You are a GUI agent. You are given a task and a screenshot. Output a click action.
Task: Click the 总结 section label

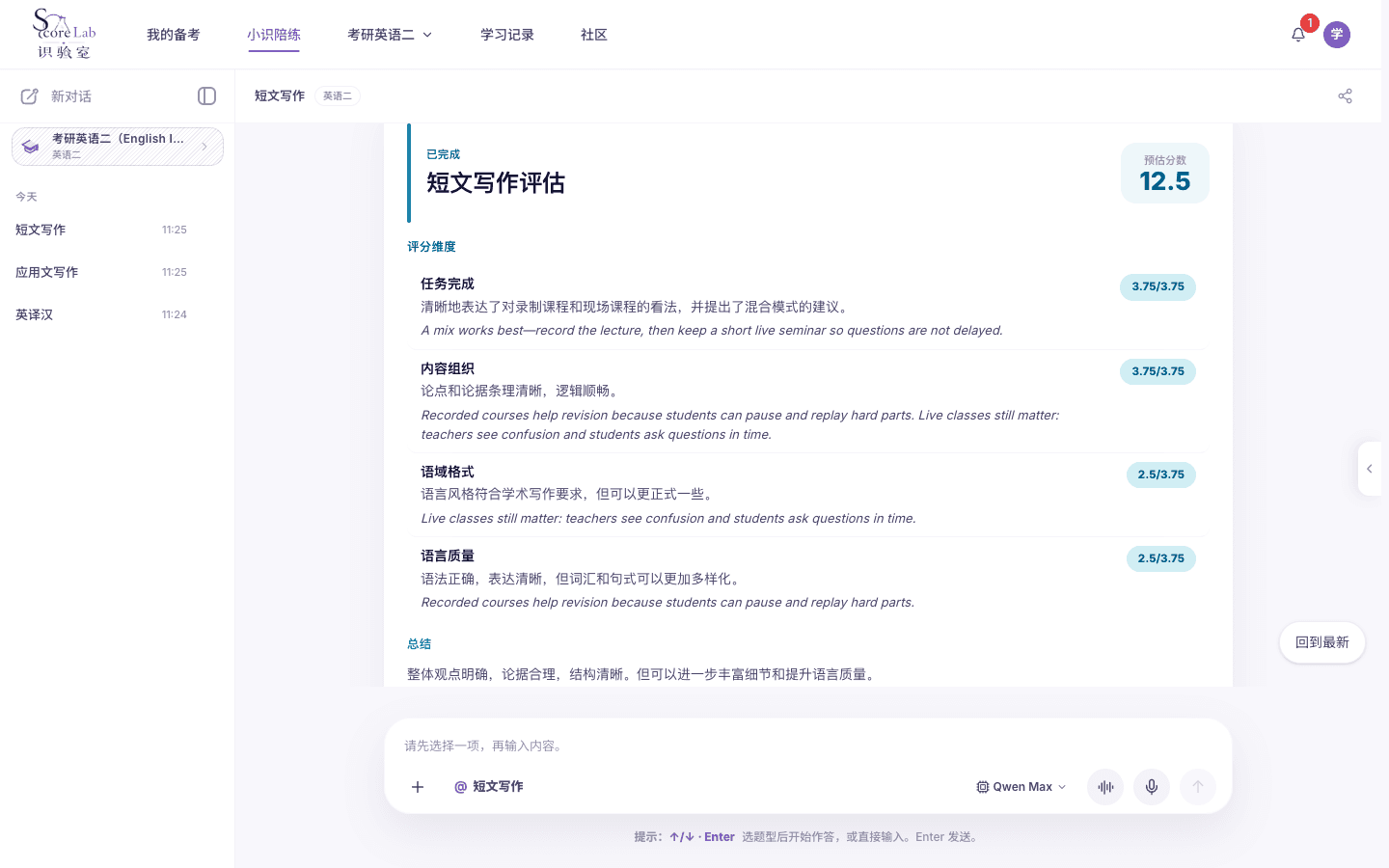click(419, 644)
